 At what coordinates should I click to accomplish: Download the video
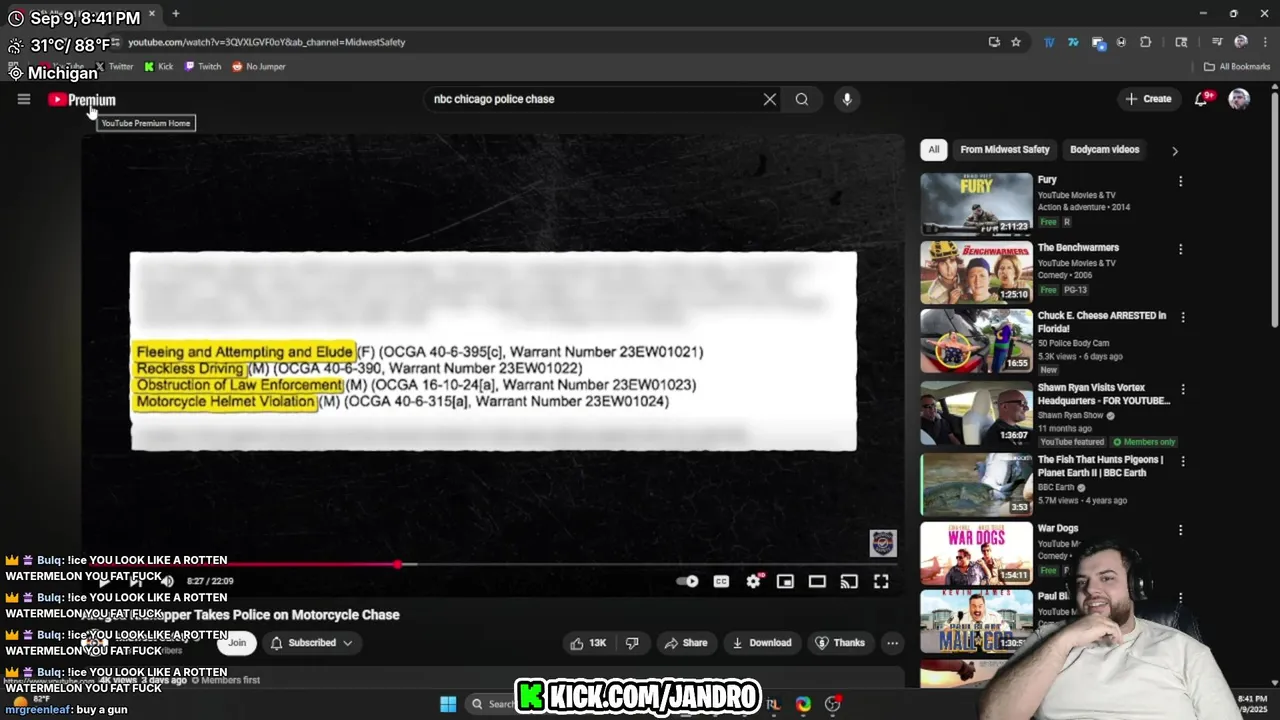tap(762, 643)
